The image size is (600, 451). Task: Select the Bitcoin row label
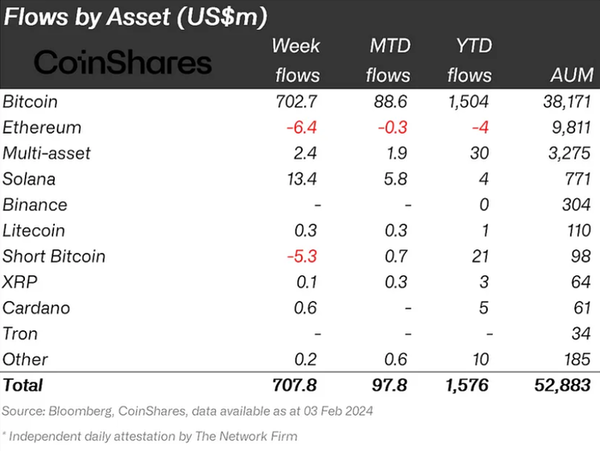(x=33, y=101)
